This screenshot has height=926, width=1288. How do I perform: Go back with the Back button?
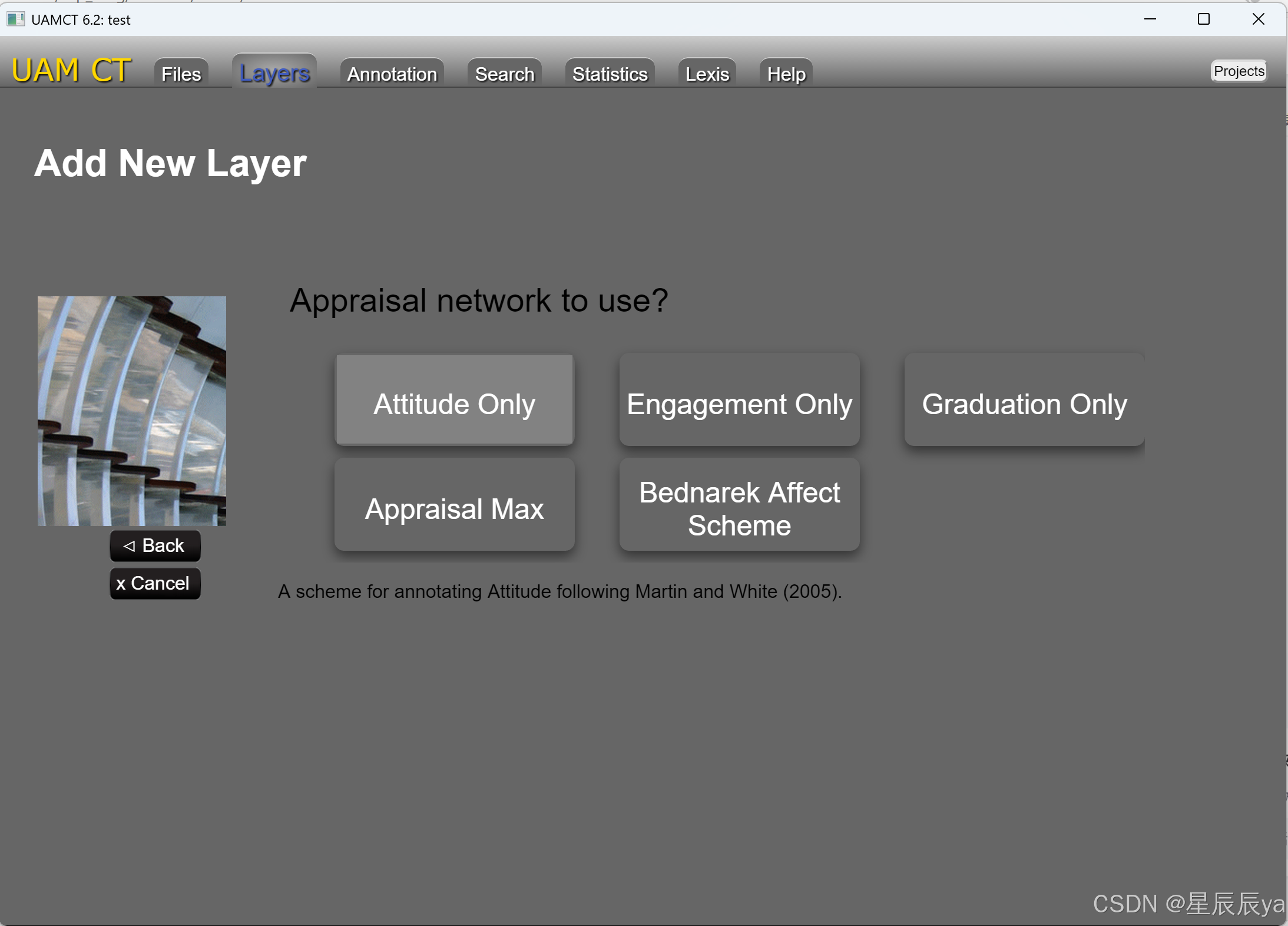155,545
